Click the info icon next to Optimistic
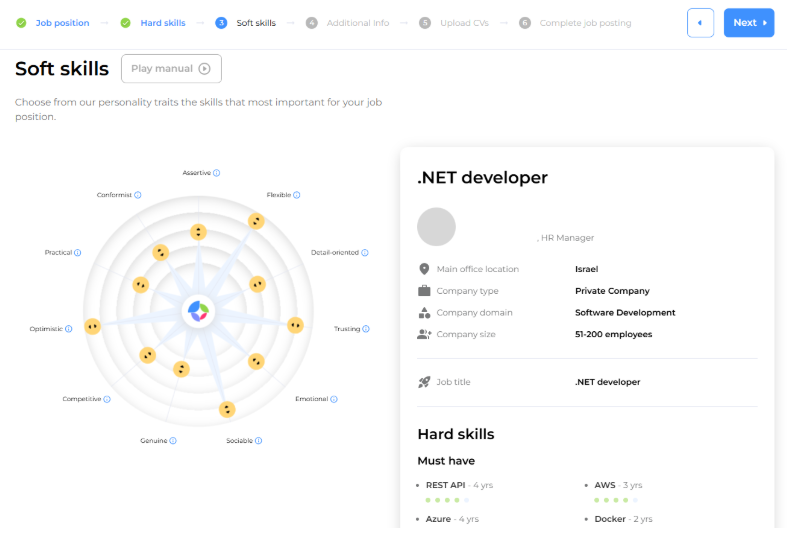Screen dimensions: 787x543 click(x=69, y=329)
